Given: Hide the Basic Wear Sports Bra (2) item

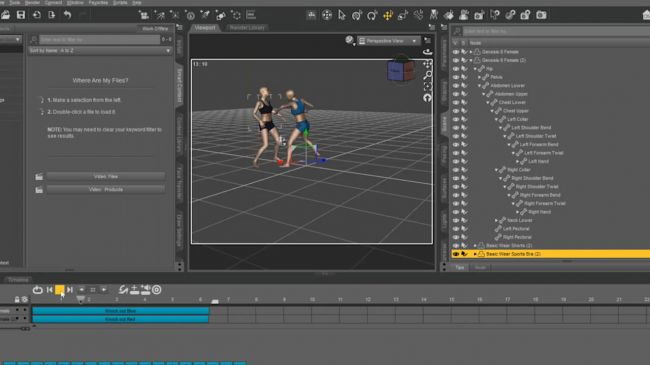Looking at the screenshot, I should click(x=456, y=254).
